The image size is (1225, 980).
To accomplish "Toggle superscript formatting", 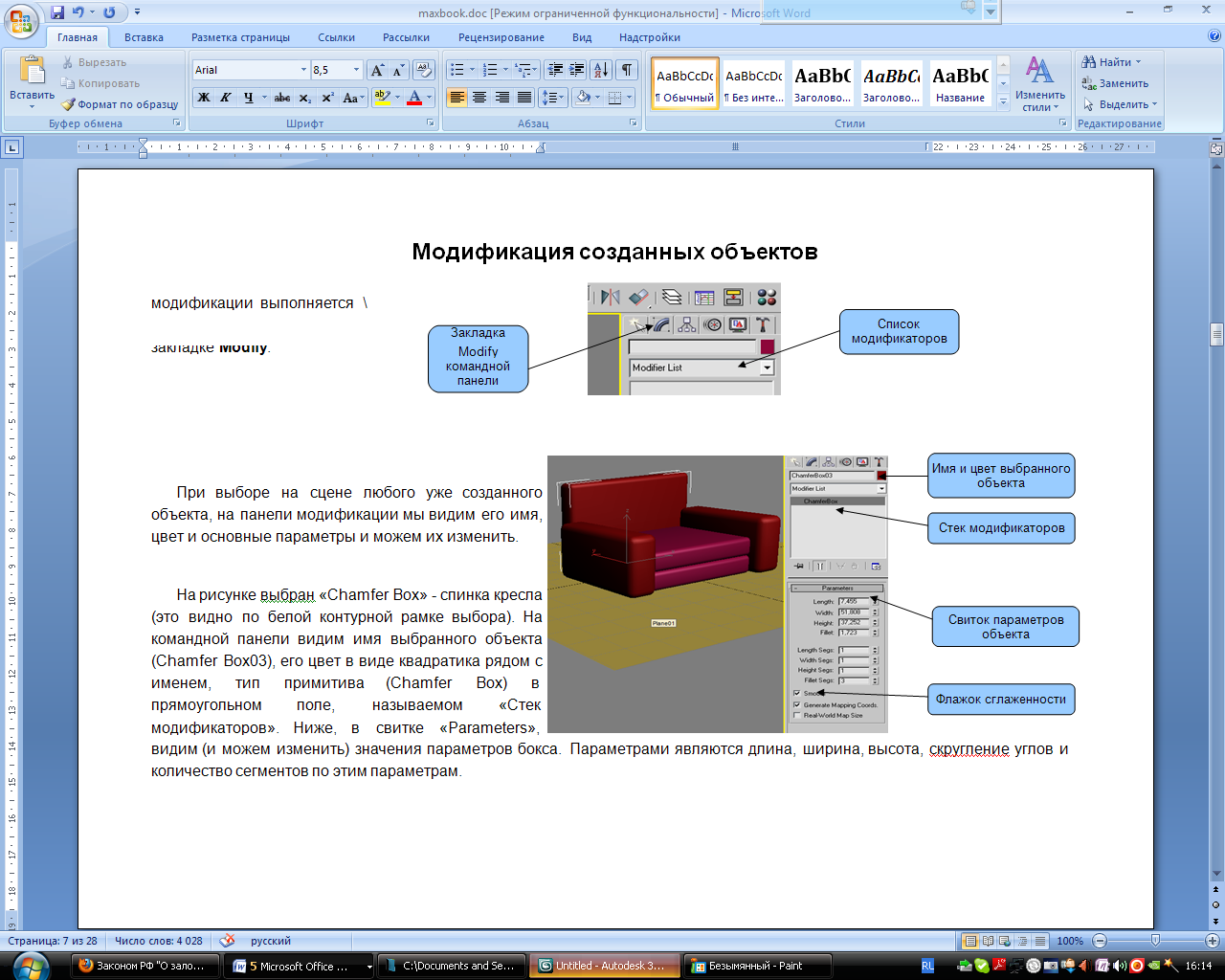I will pyautogui.click(x=327, y=98).
